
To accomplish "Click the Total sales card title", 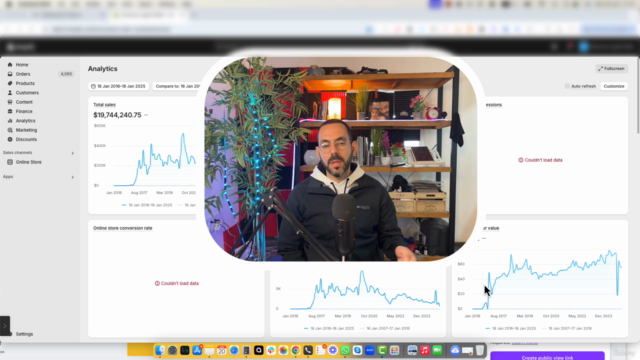I will click(x=104, y=105).
